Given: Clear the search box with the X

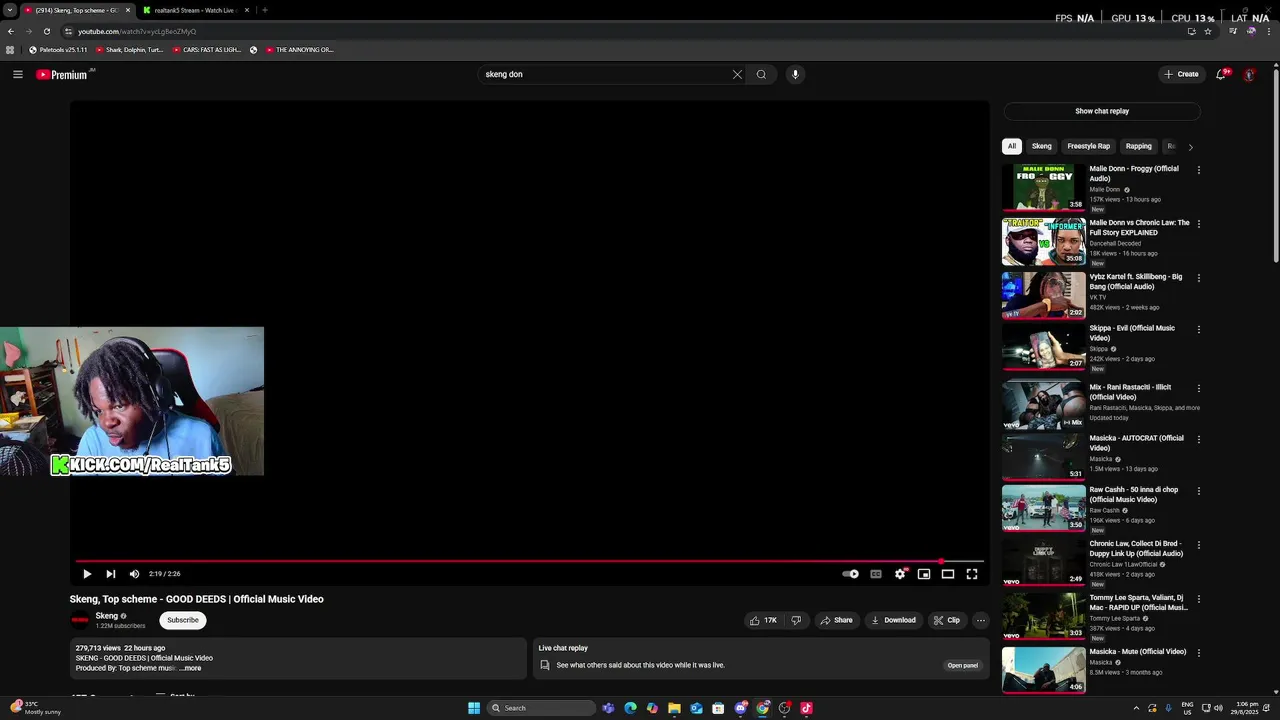Looking at the screenshot, I should coord(737,74).
